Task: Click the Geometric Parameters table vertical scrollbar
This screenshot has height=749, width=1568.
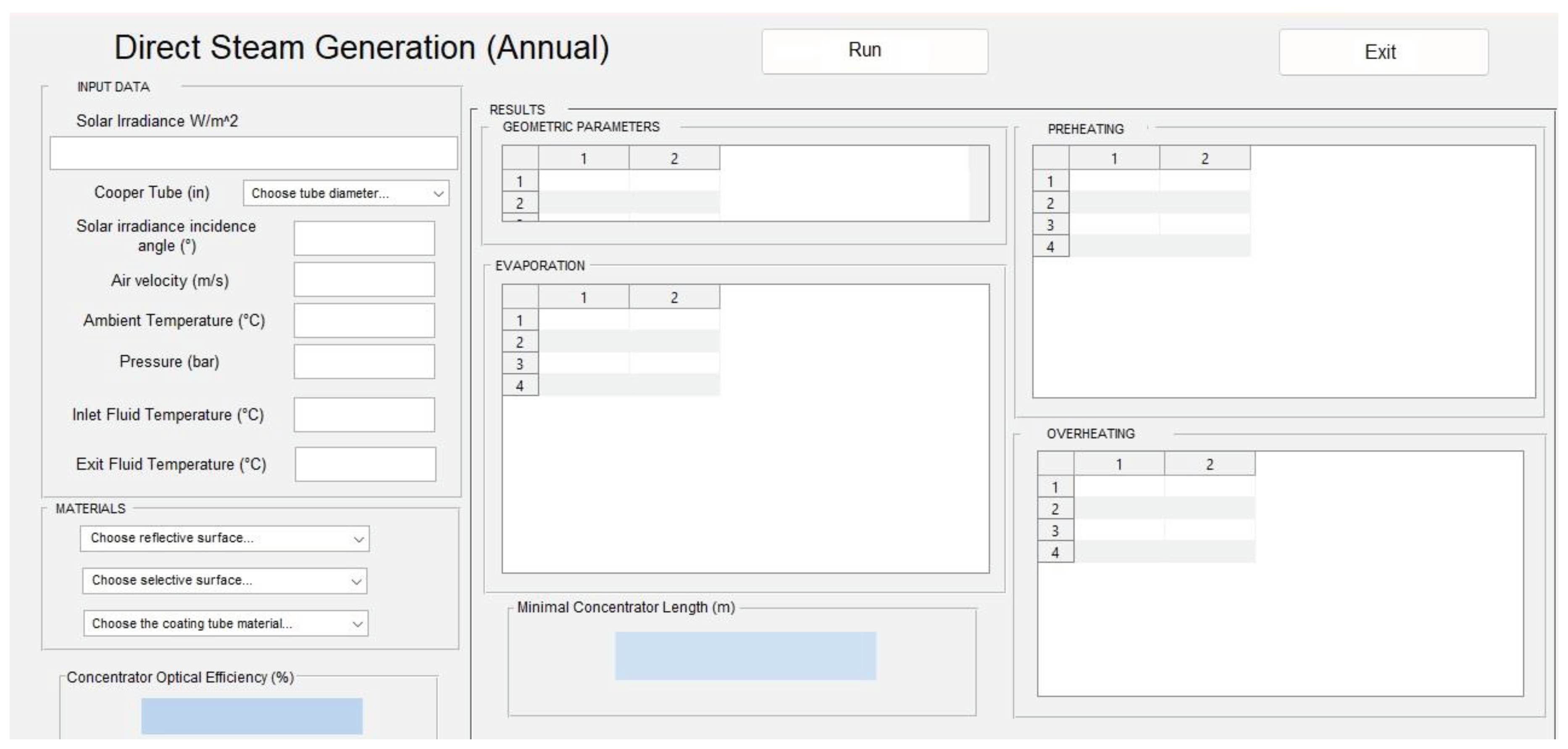Action: tap(978, 183)
